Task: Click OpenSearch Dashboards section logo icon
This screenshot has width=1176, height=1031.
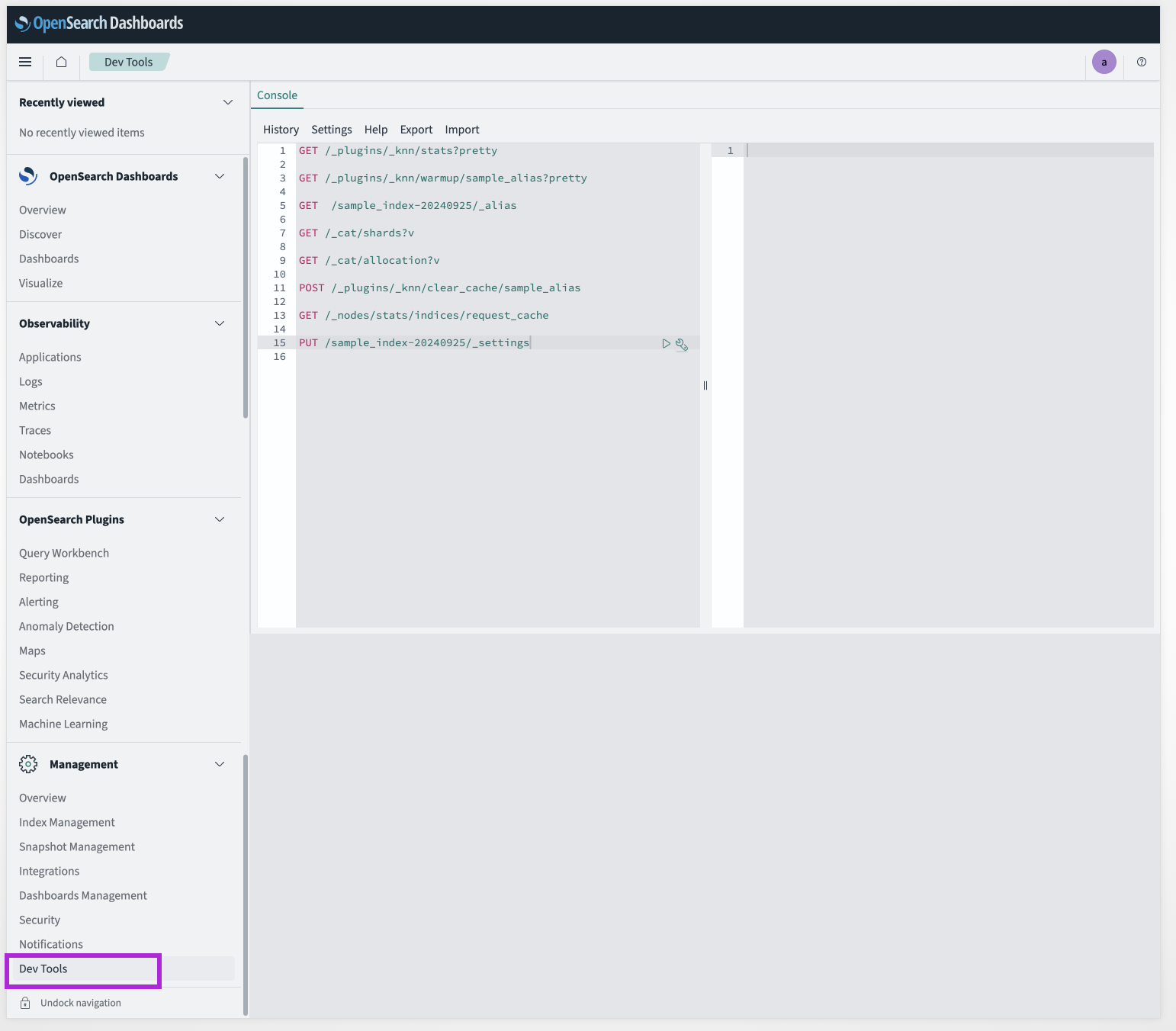Action: coord(28,176)
